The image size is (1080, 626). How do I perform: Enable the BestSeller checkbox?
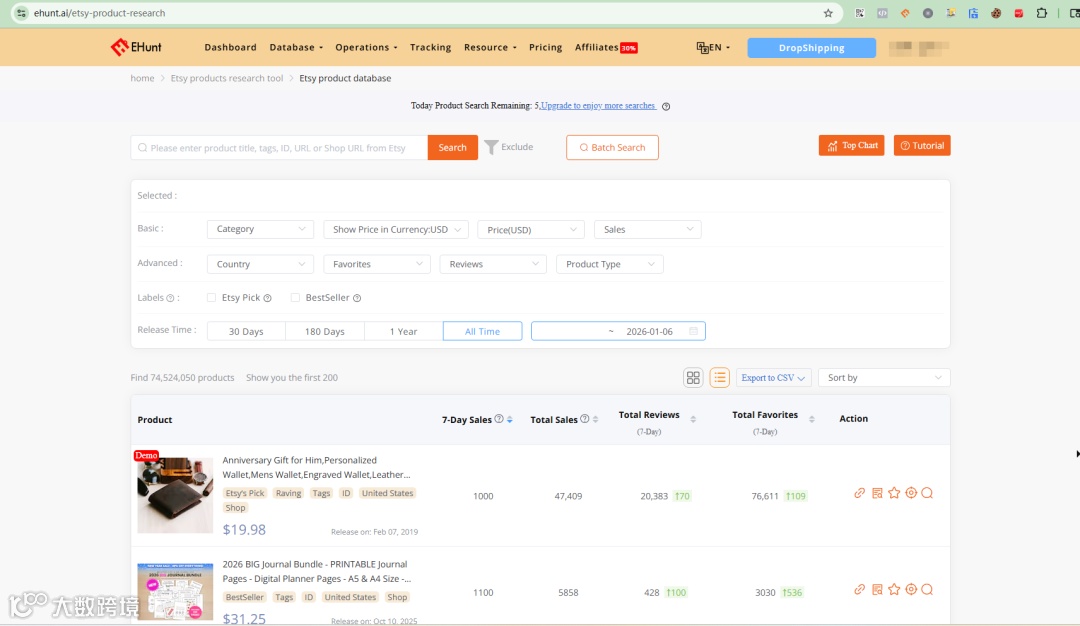tap(295, 298)
